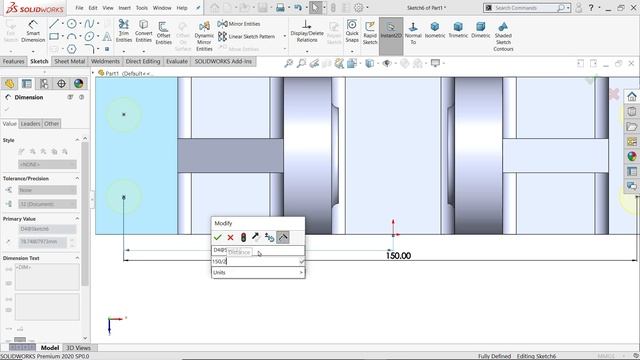This screenshot has width=640, height=360.
Task: Select the Corner Rectangle tool
Action: pyautogui.click(x=53, y=36)
